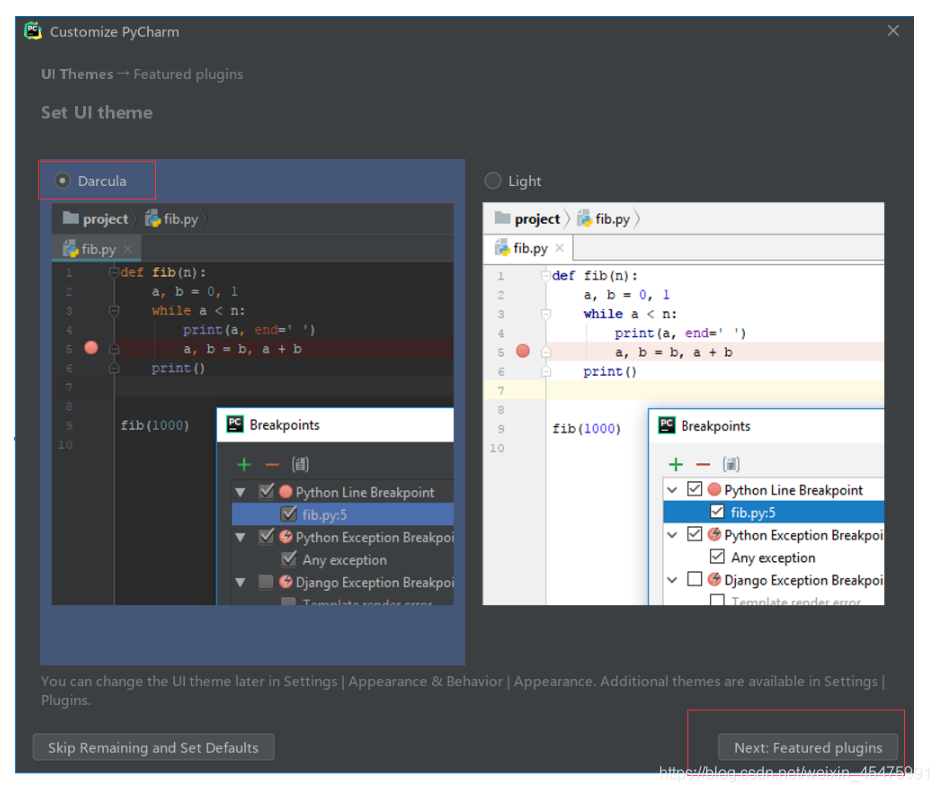Toggle Python Line Breakpoint checkbox in Darcula preview
This screenshot has height=792, width=939.
266,491
